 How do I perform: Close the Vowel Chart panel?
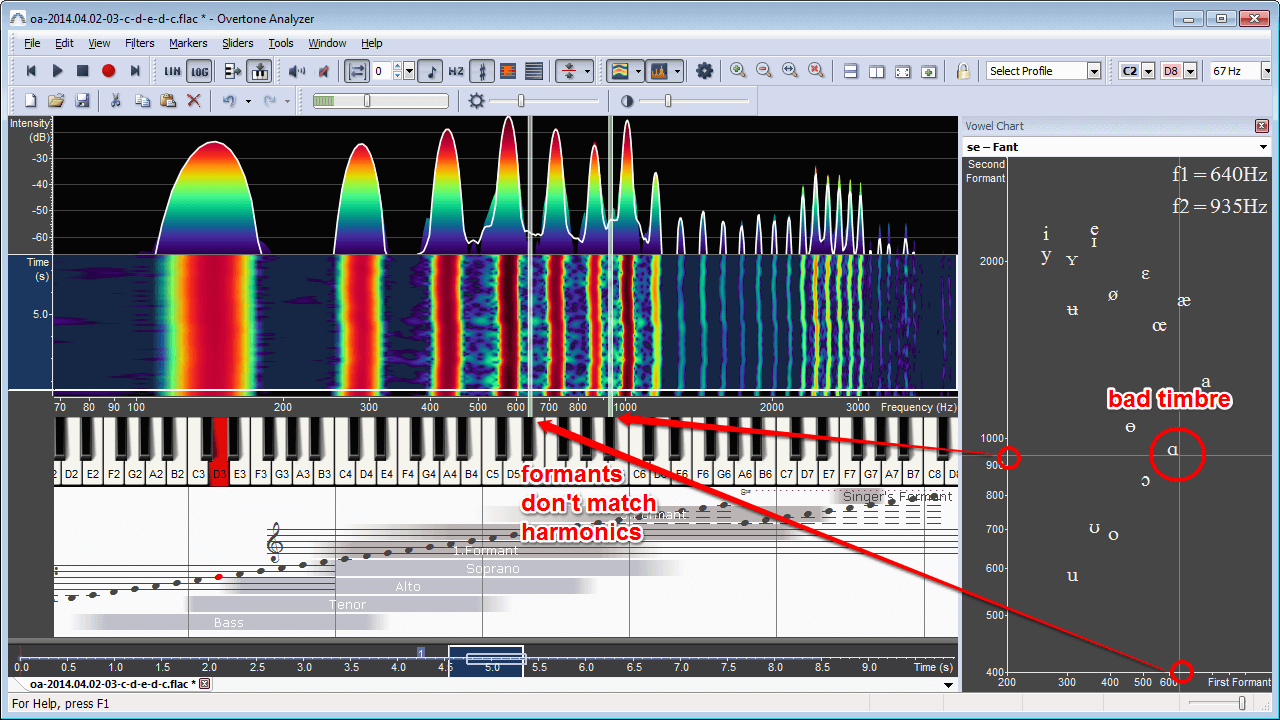[x=1262, y=125]
